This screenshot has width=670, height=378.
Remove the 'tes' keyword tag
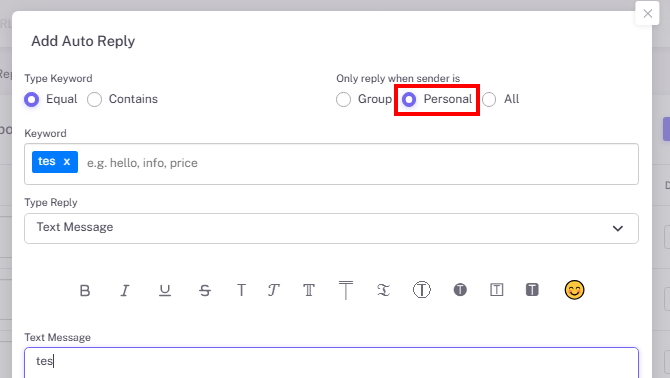pos(67,162)
